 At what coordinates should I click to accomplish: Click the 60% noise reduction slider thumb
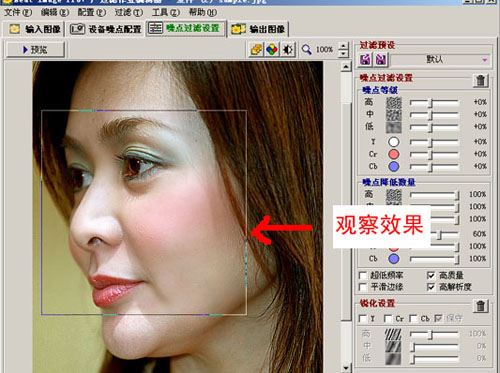click(439, 235)
